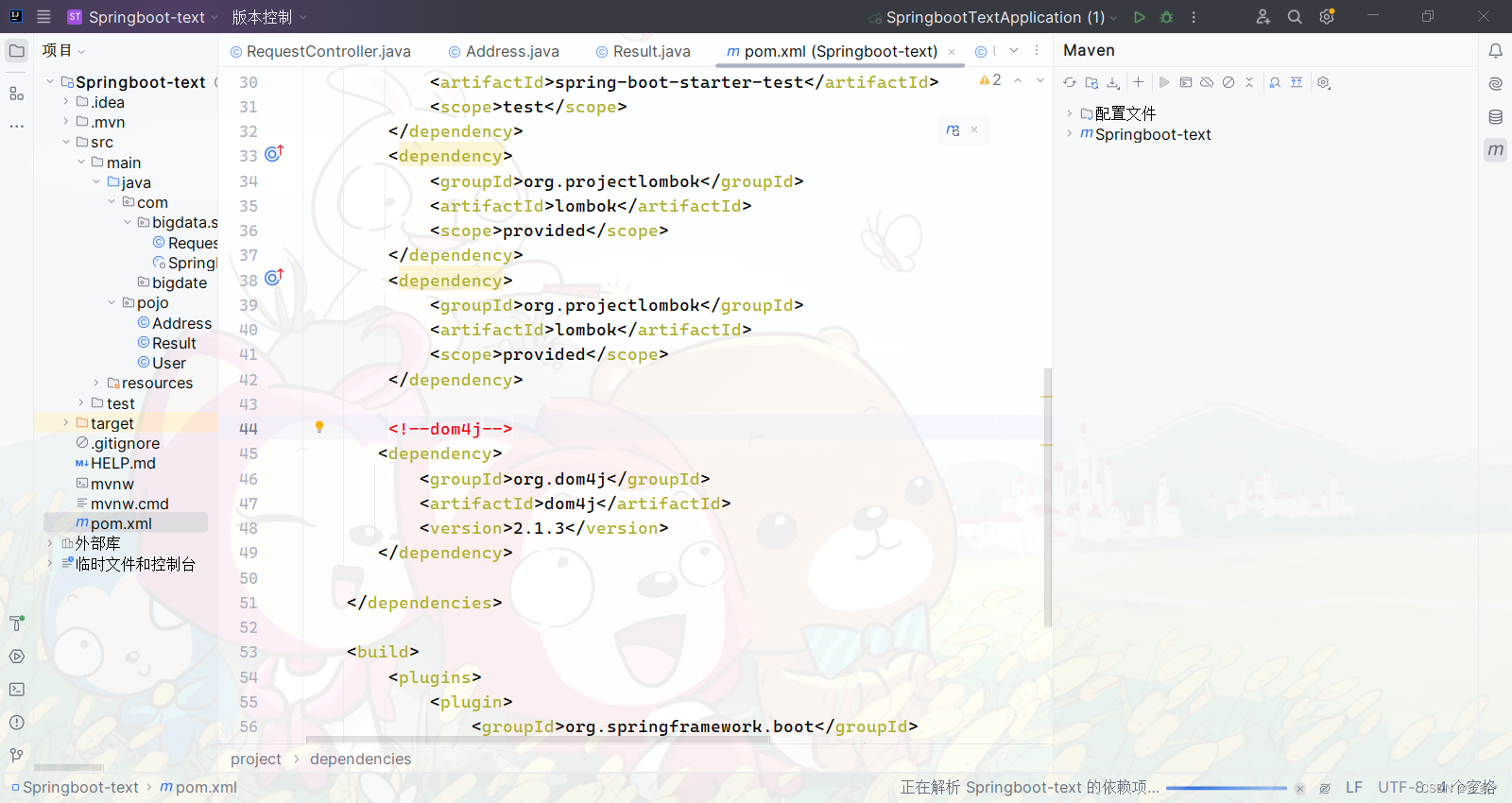The height and width of the screenshot is (803, 1512).
Task: Open IDE settings gear in title bar
Action: pyautogui.click(x=1327, y=17)
